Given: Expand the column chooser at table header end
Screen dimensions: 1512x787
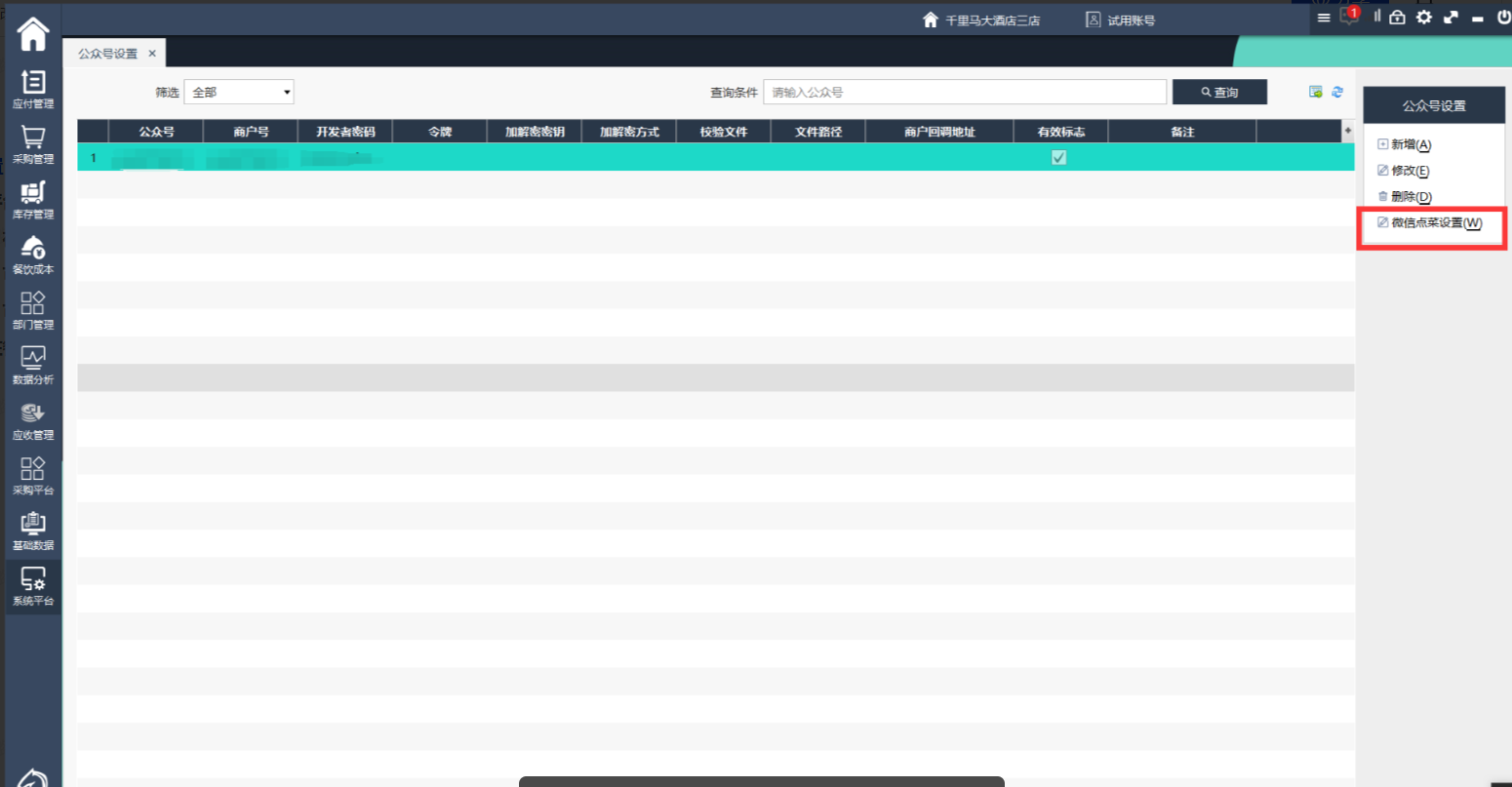Looking at the screenshot, I should [1348, 131].
